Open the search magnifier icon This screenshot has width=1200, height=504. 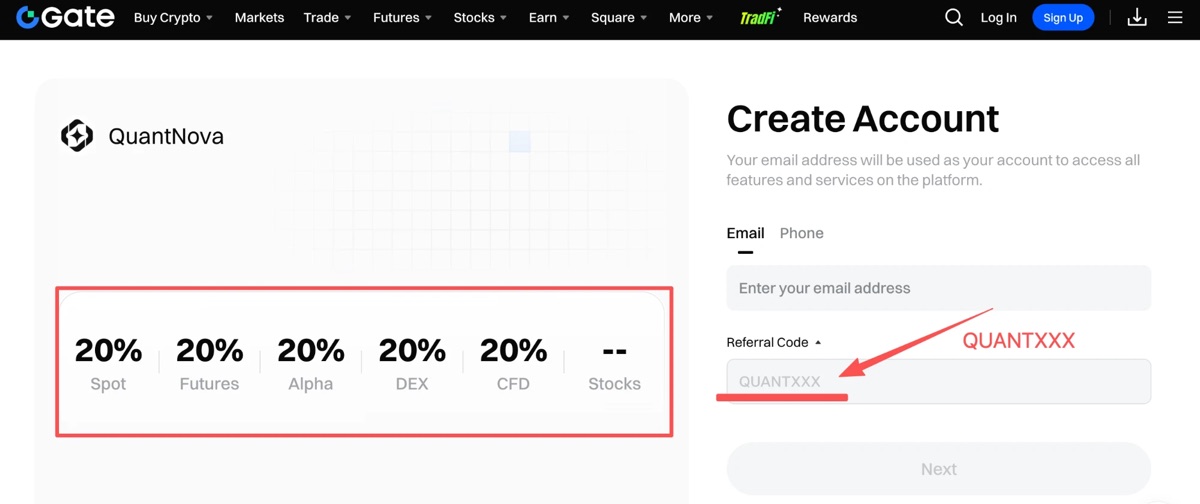(x=954, y=17)
